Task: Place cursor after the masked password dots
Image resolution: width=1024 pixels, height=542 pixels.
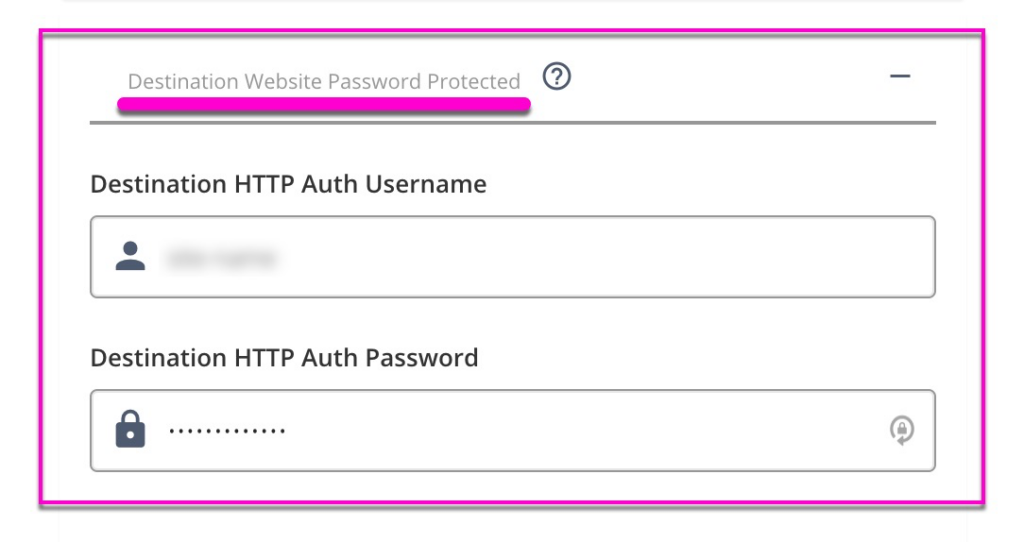Action: point(289,430)
